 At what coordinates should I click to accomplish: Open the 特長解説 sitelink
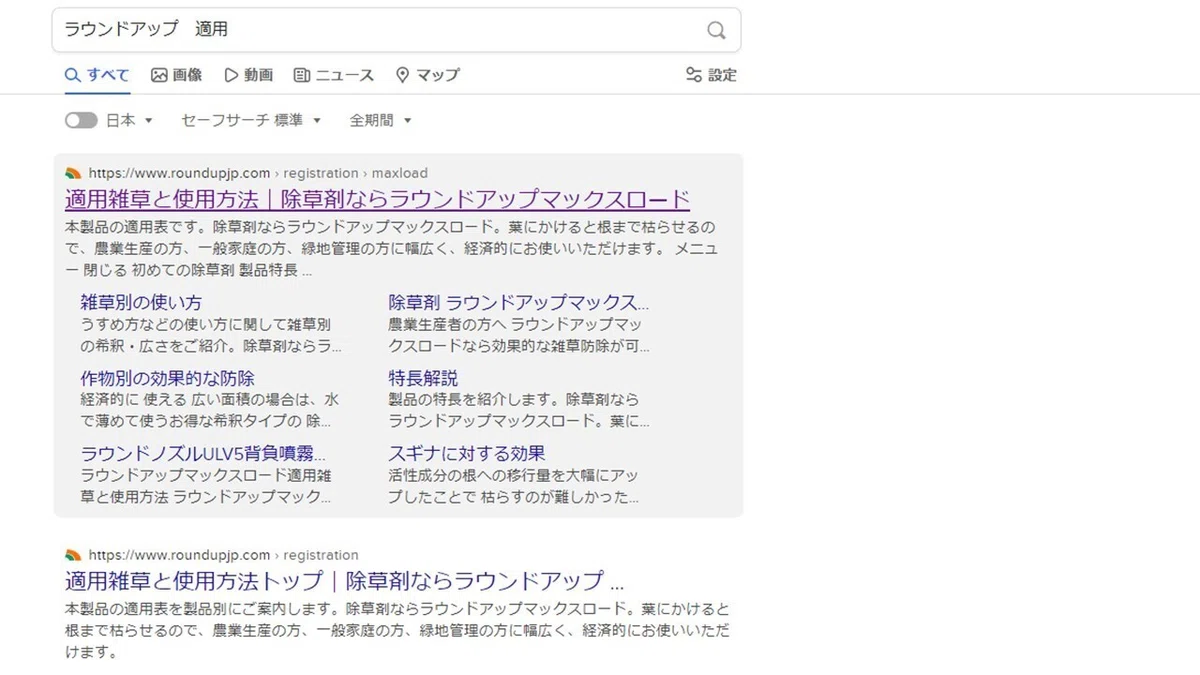(423, 378)
